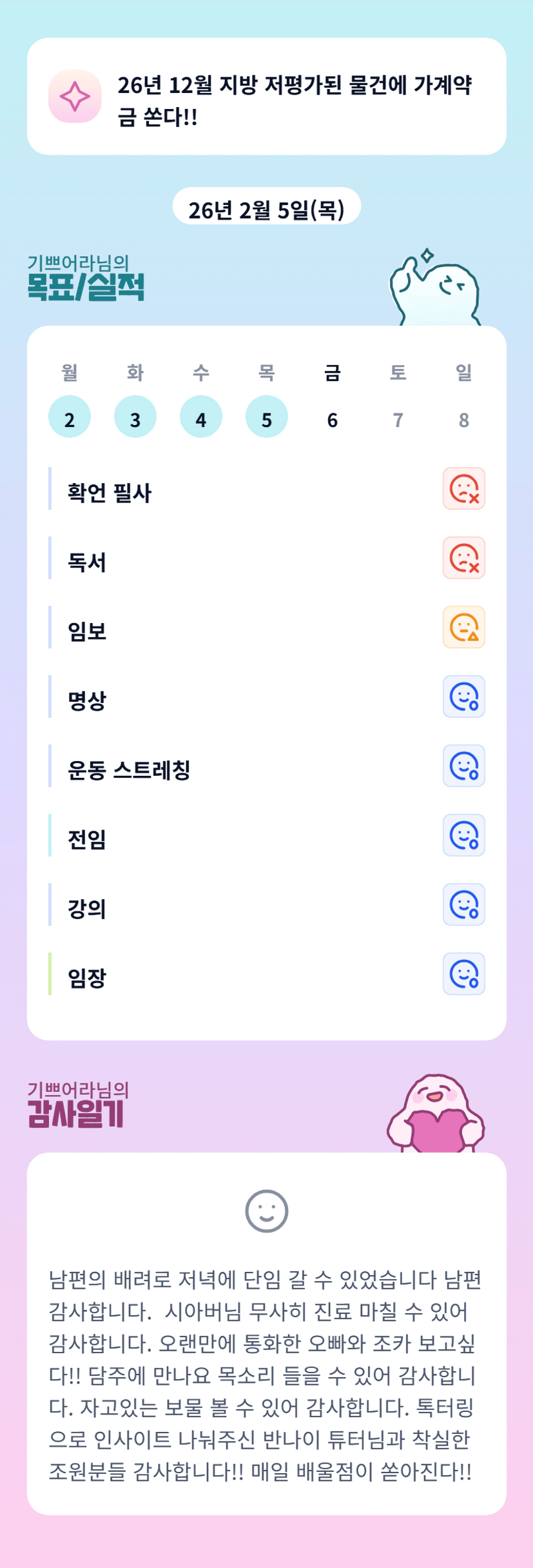Click the gray smiley in 감사일기
533x1568 pixels.
click(266, 1211)
